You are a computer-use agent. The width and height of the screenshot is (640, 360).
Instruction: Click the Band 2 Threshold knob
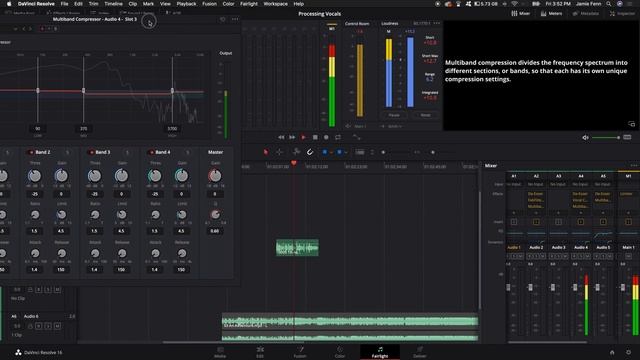click(35, 176)
